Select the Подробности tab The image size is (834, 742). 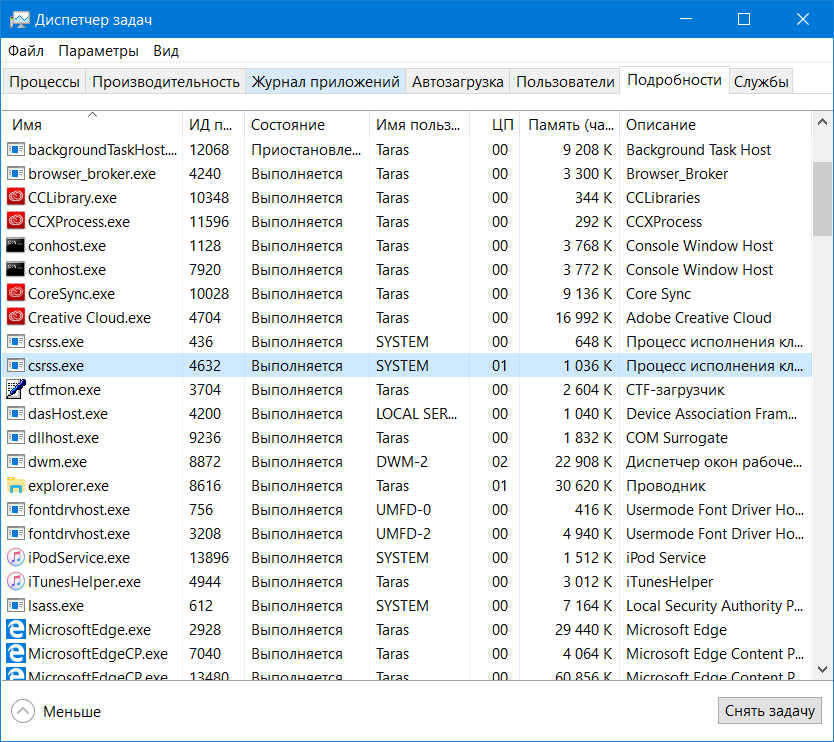click(674, 80)
